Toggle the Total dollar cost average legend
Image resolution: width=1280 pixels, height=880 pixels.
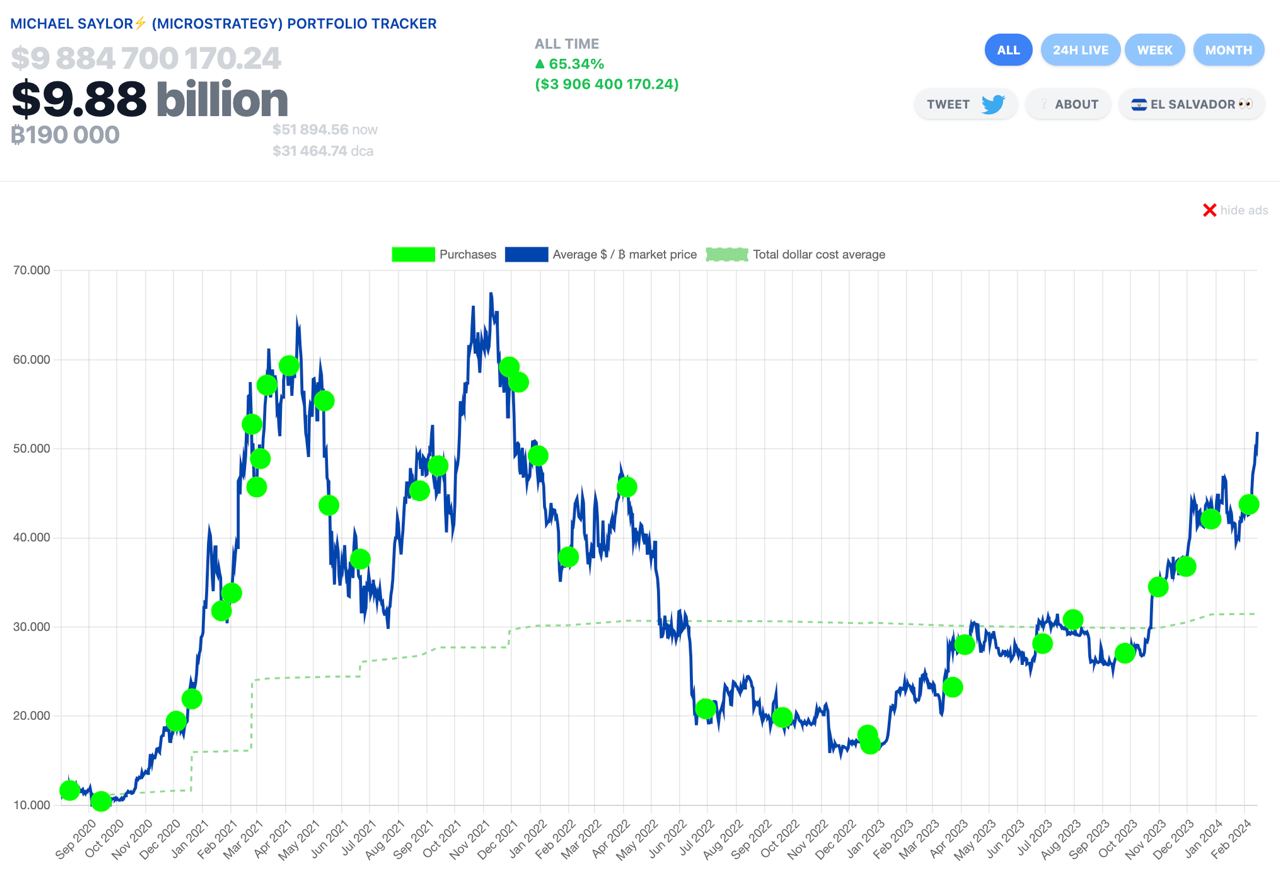coord(796,254)
